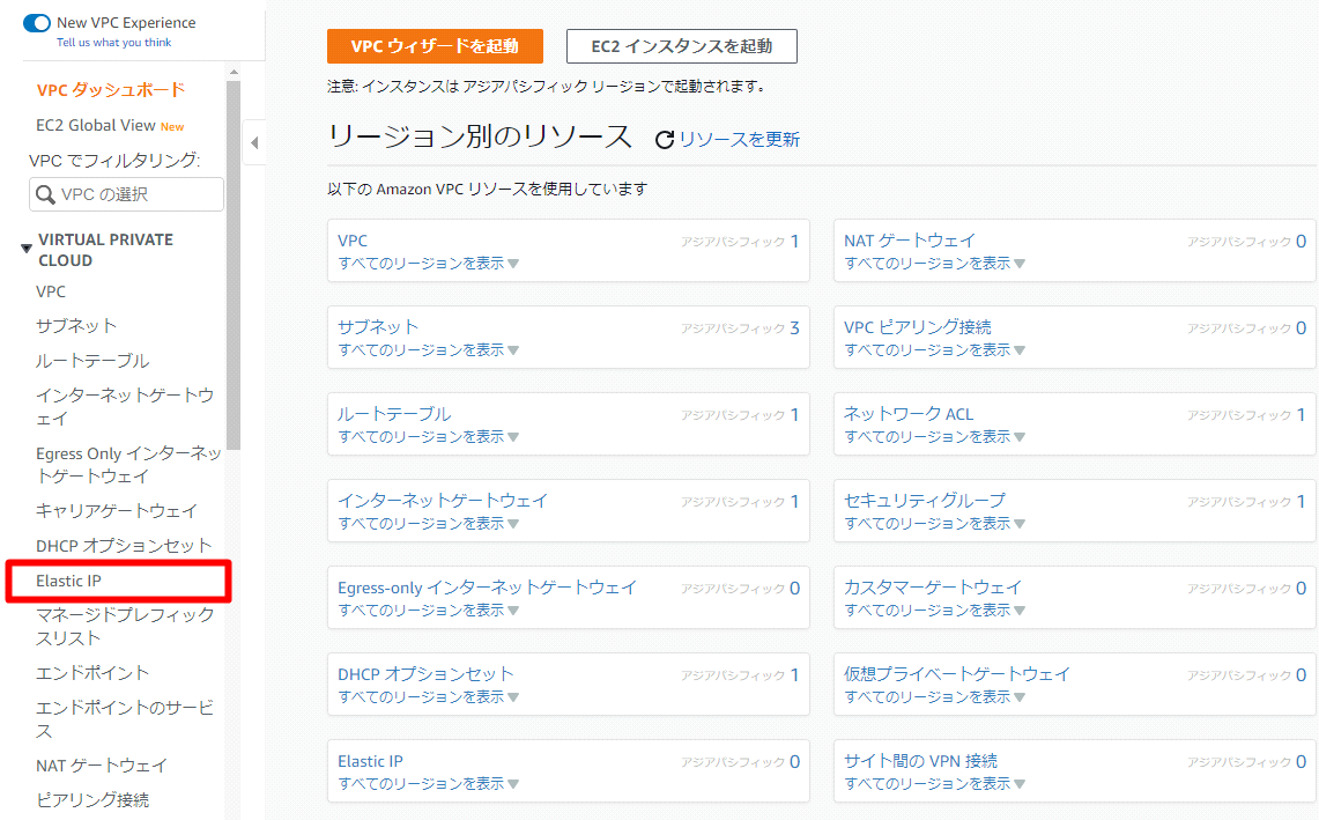
Task: Expand すべてのリージョンを表示 under サイト間の VPN 接続 card
Action: (x=935, y=784)
